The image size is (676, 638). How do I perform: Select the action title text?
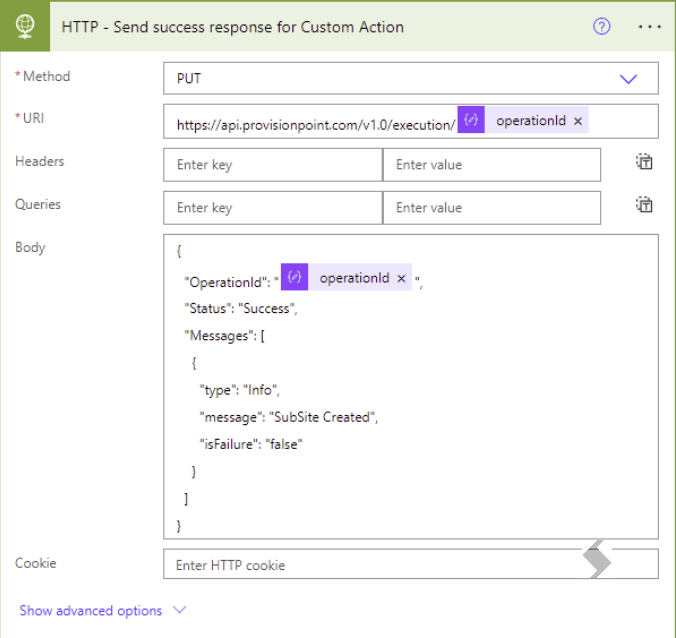pos(233,27)
